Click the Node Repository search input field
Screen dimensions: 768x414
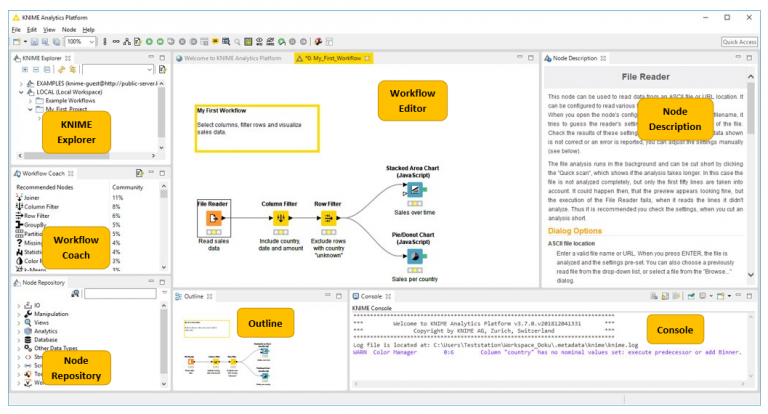[x=120, y=294]
